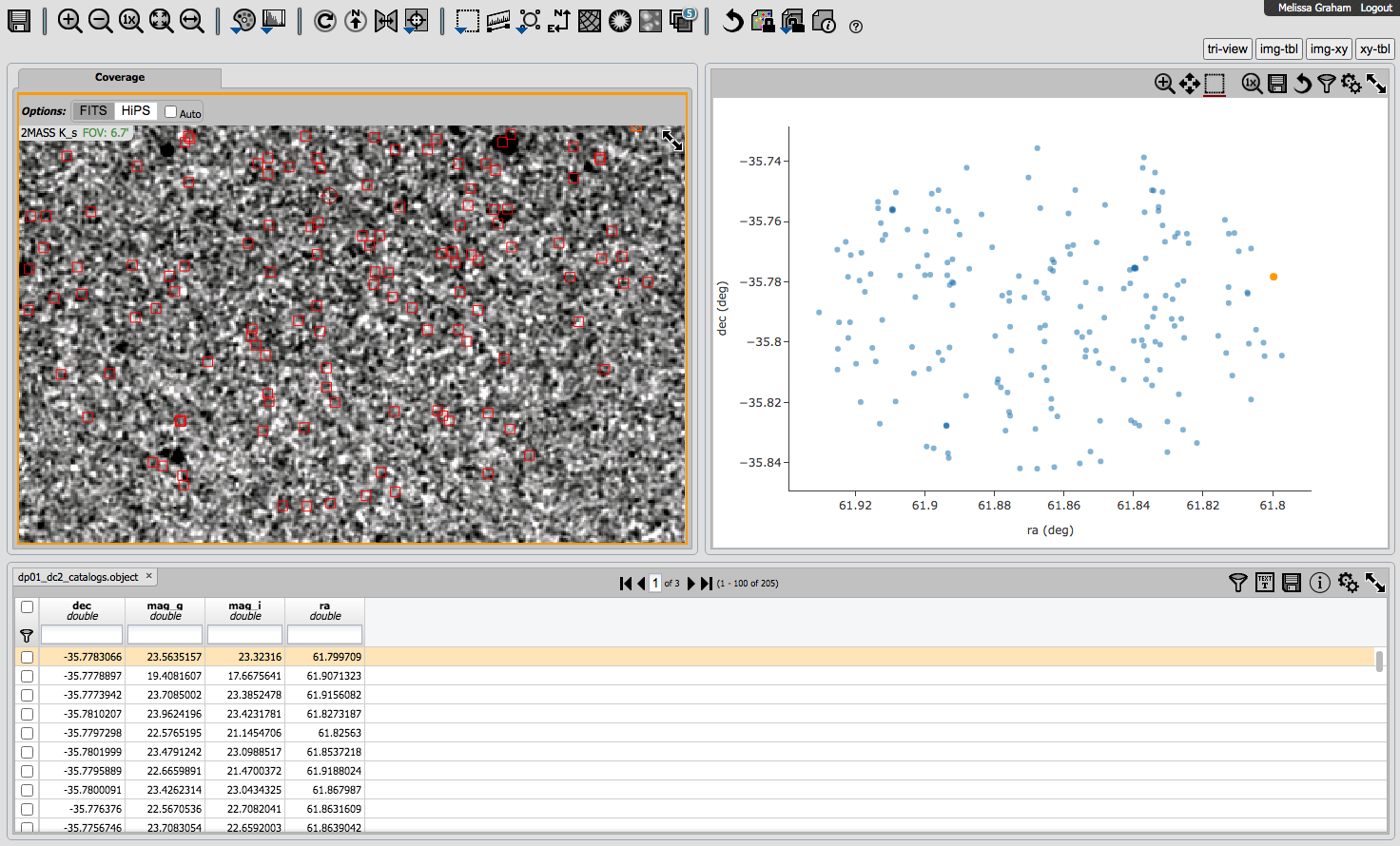Choose the FITS image option
The image size is (1400, 846).
pyautogui.click(x=93, y=111)
